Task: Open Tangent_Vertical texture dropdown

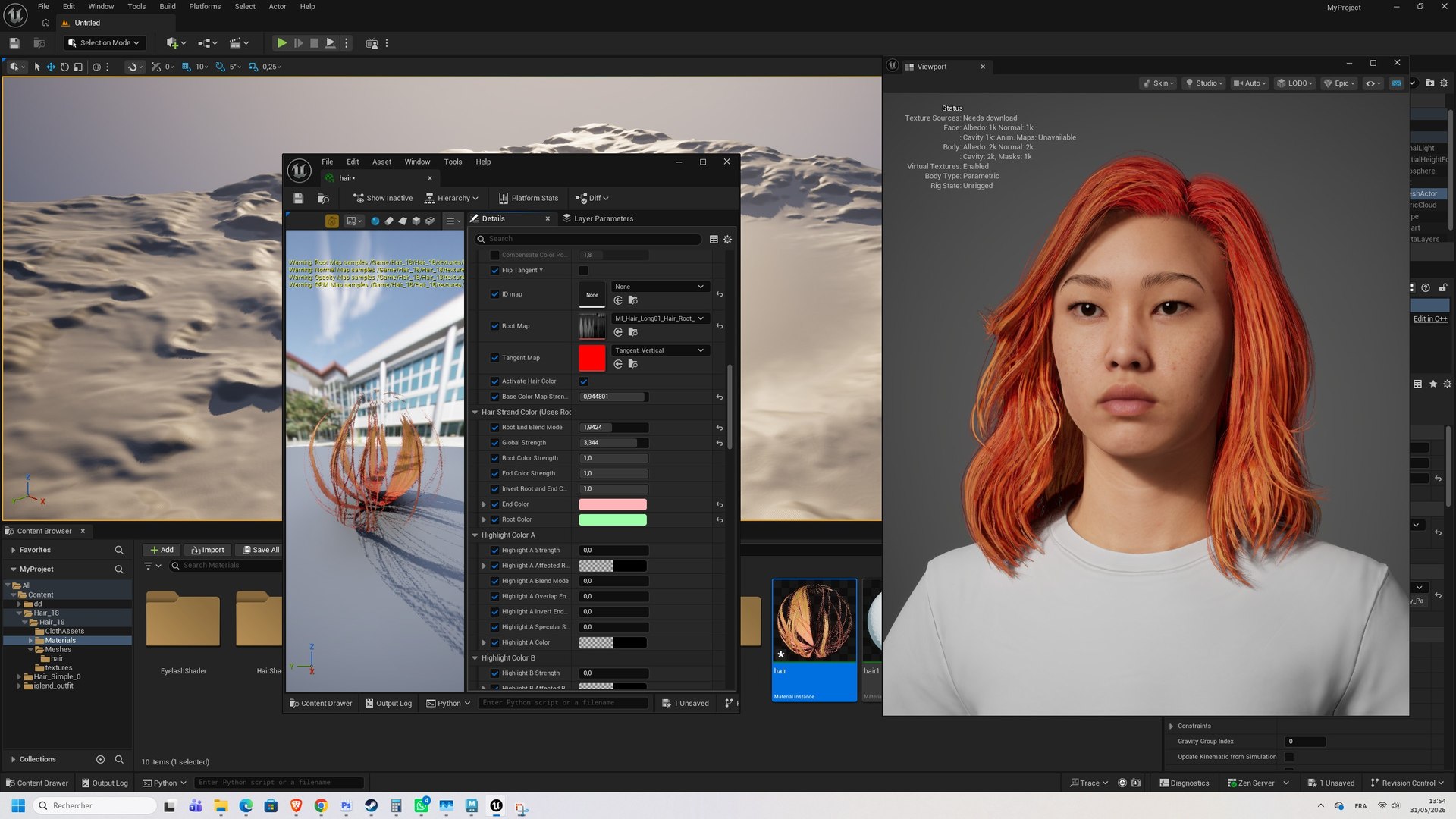Action: 660,350
